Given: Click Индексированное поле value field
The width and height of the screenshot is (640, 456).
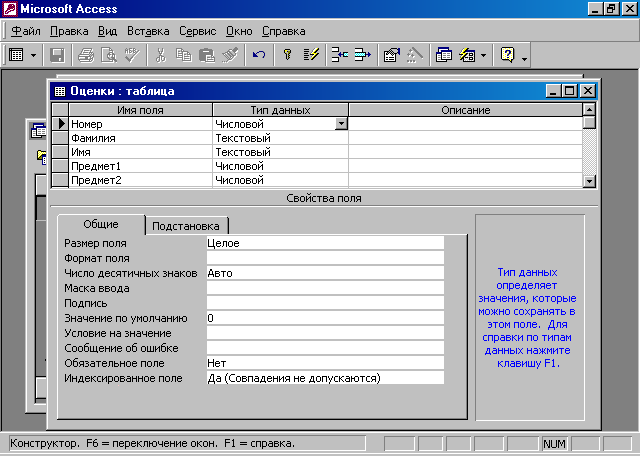Looking at the screenshot, I should click(325, 378).
